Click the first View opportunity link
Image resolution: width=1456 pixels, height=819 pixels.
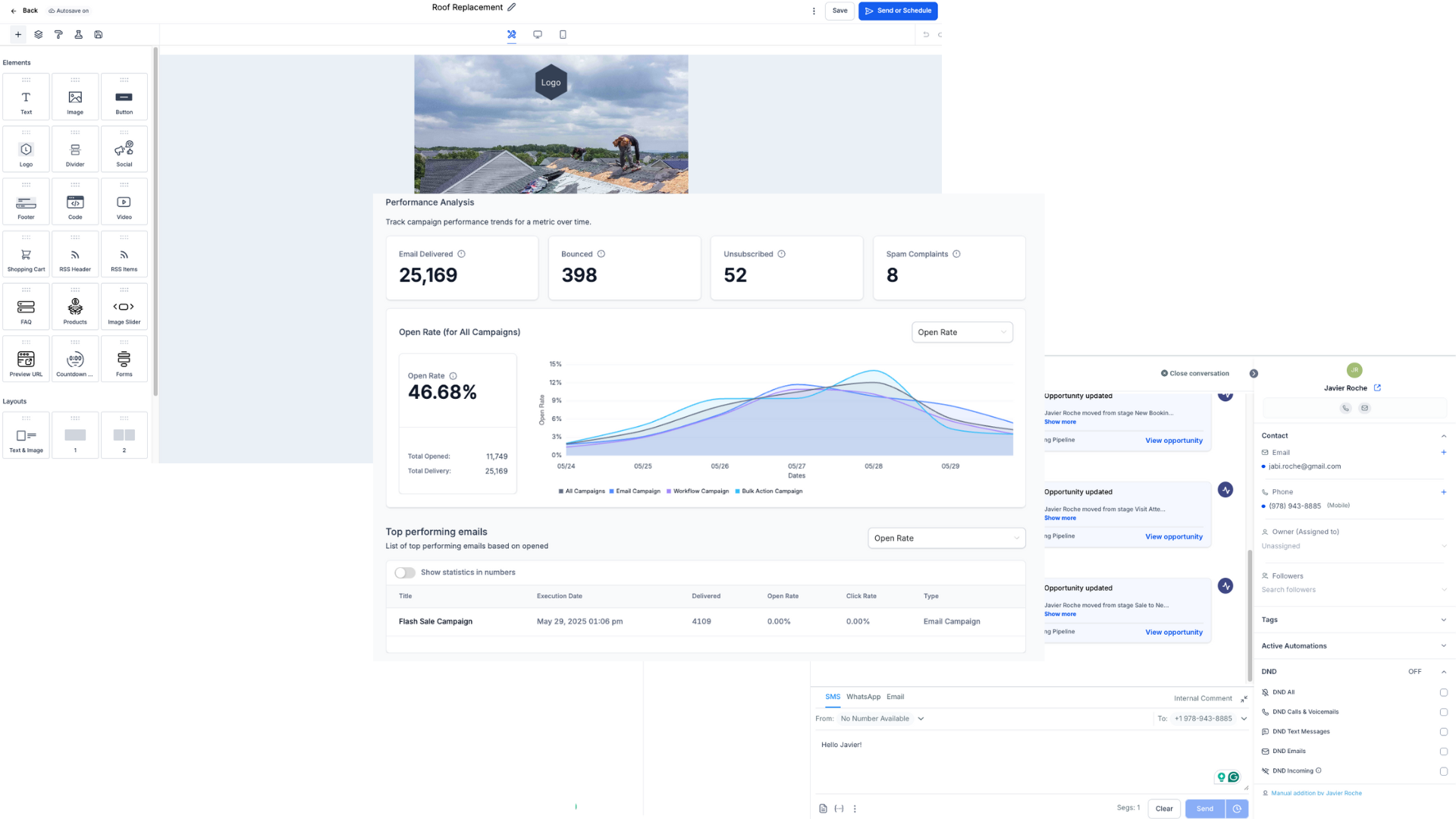pyautogui.click(x=1173, y=441)
